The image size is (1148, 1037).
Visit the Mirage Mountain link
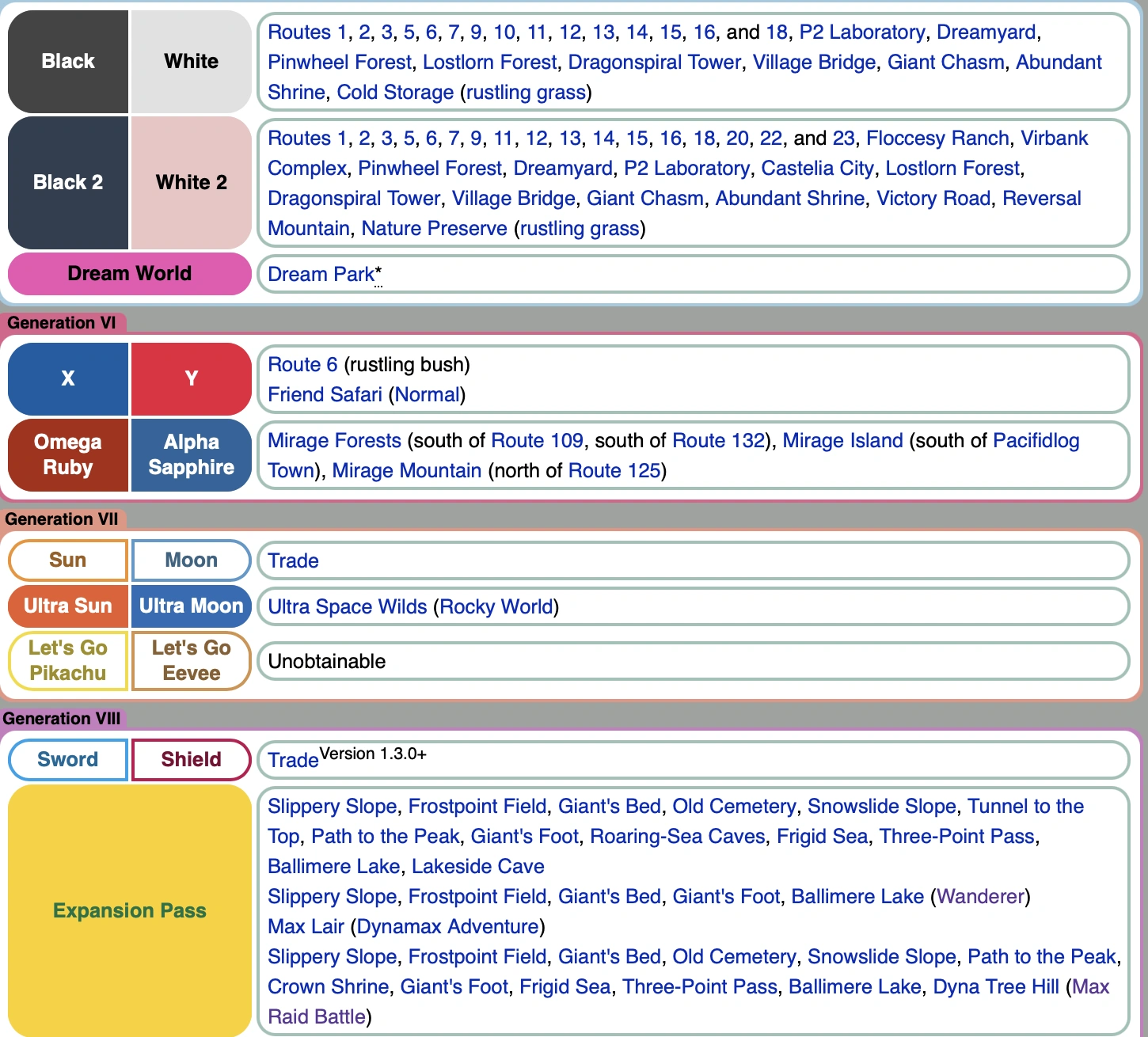click(406, 471)
